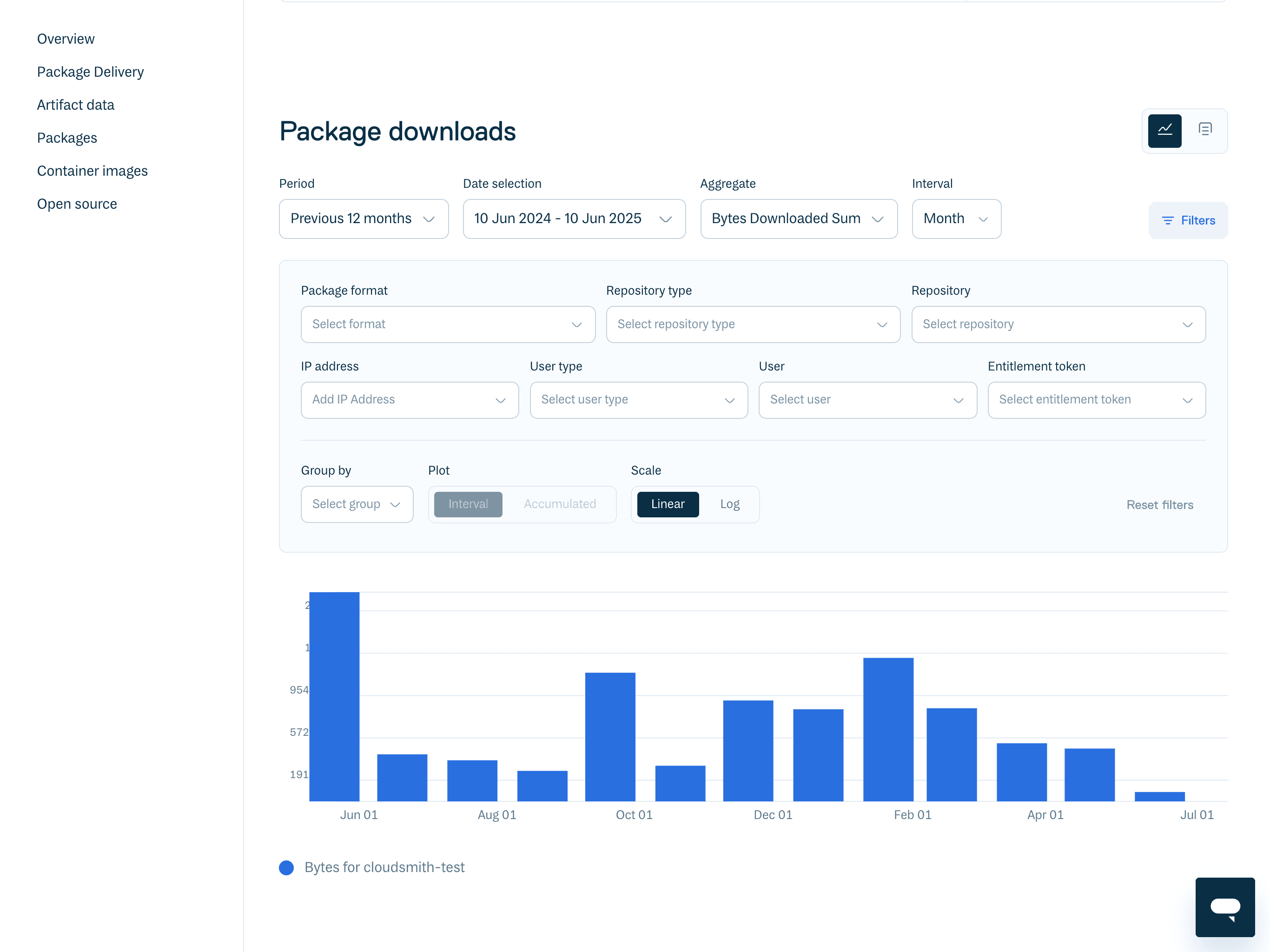Open the repository type selector
This screenshot has width=1270, height=952.
pos(753,324)
